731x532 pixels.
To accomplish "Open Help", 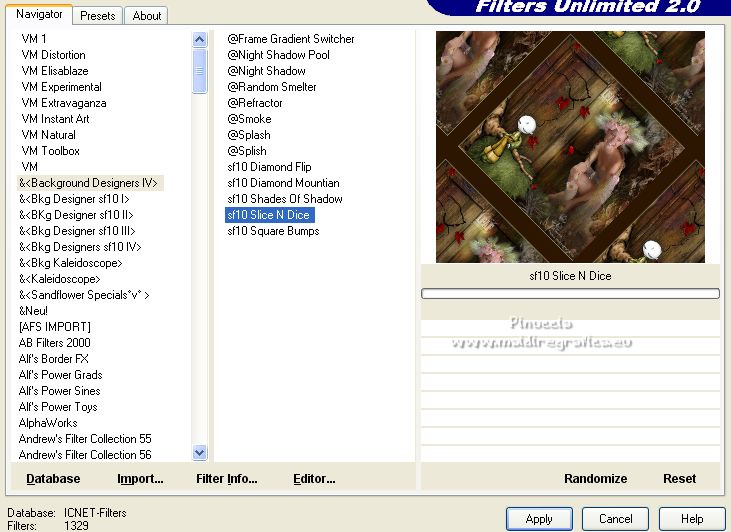I will (x=692, y=519).
